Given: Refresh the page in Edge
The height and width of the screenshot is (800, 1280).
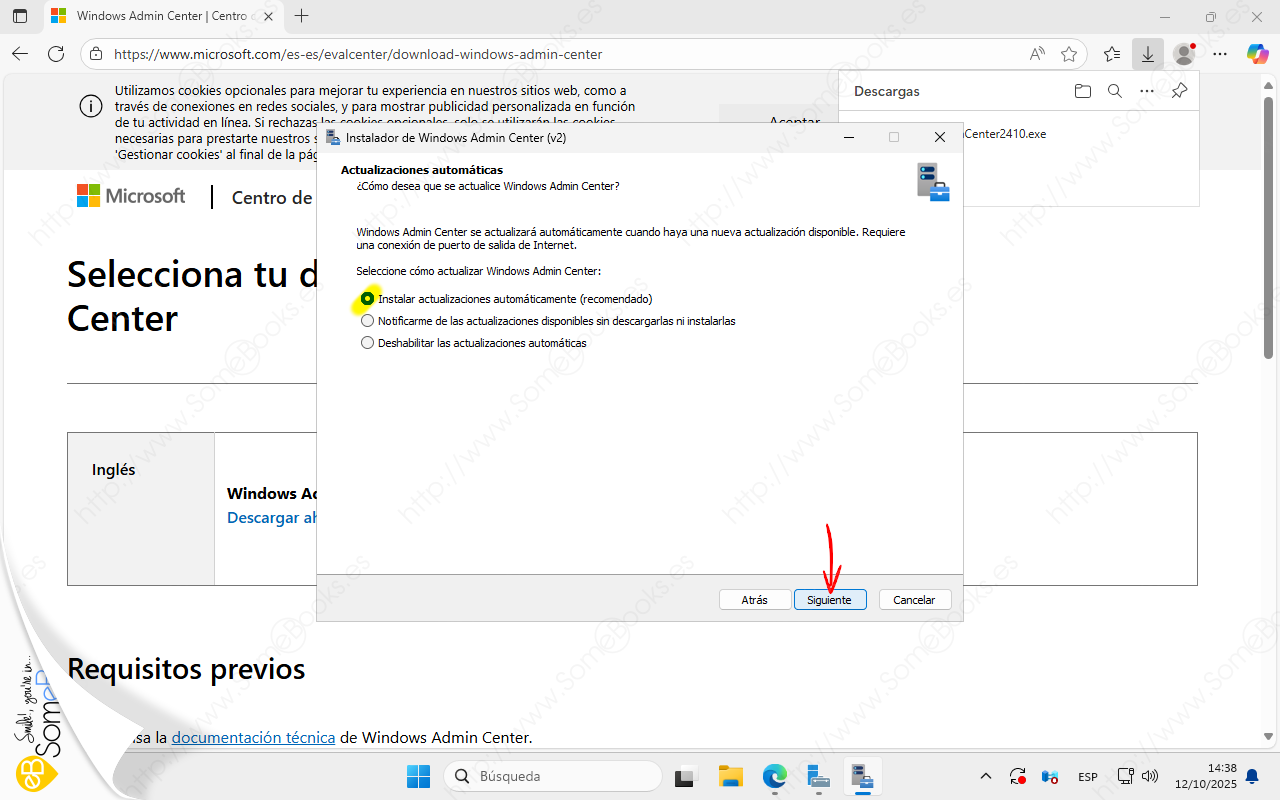Looking at the screenshot, I should (x=56, y=54).
